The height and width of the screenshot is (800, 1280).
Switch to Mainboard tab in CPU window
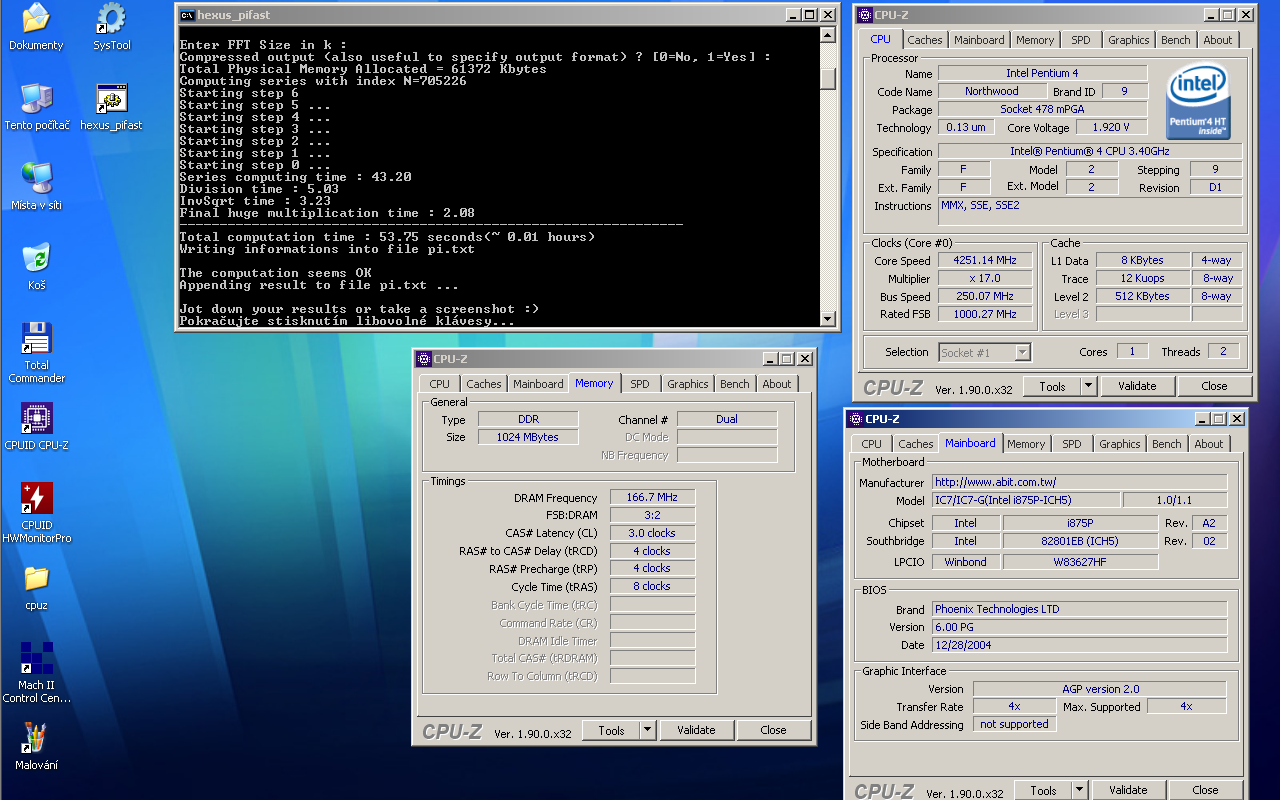(979, 40)
